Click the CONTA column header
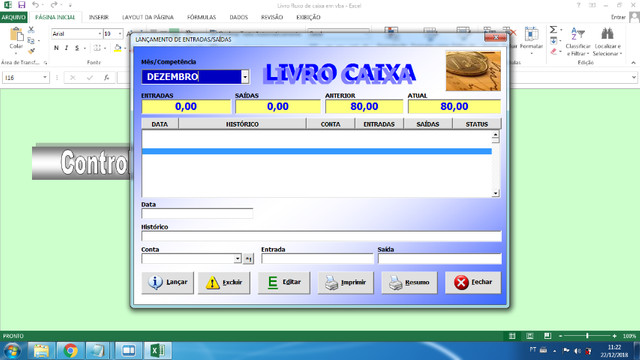640x360 pixels. pyautogui.click(x=330, y=124)
